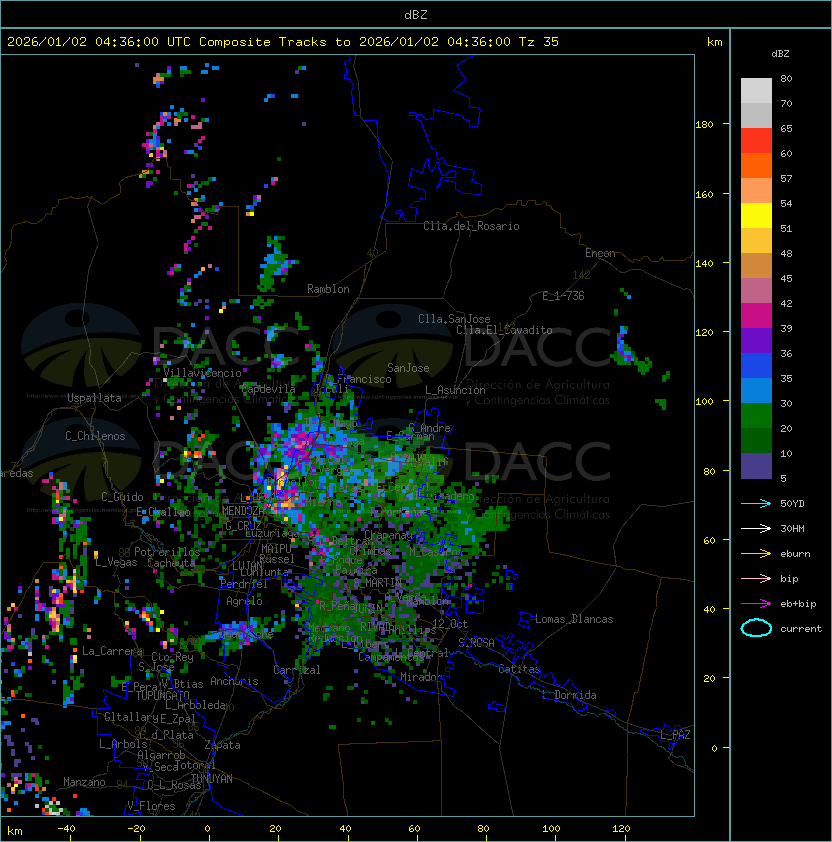Click the 'C_Guido' map label
Screen dimensions: 832x842
(122, 497)
